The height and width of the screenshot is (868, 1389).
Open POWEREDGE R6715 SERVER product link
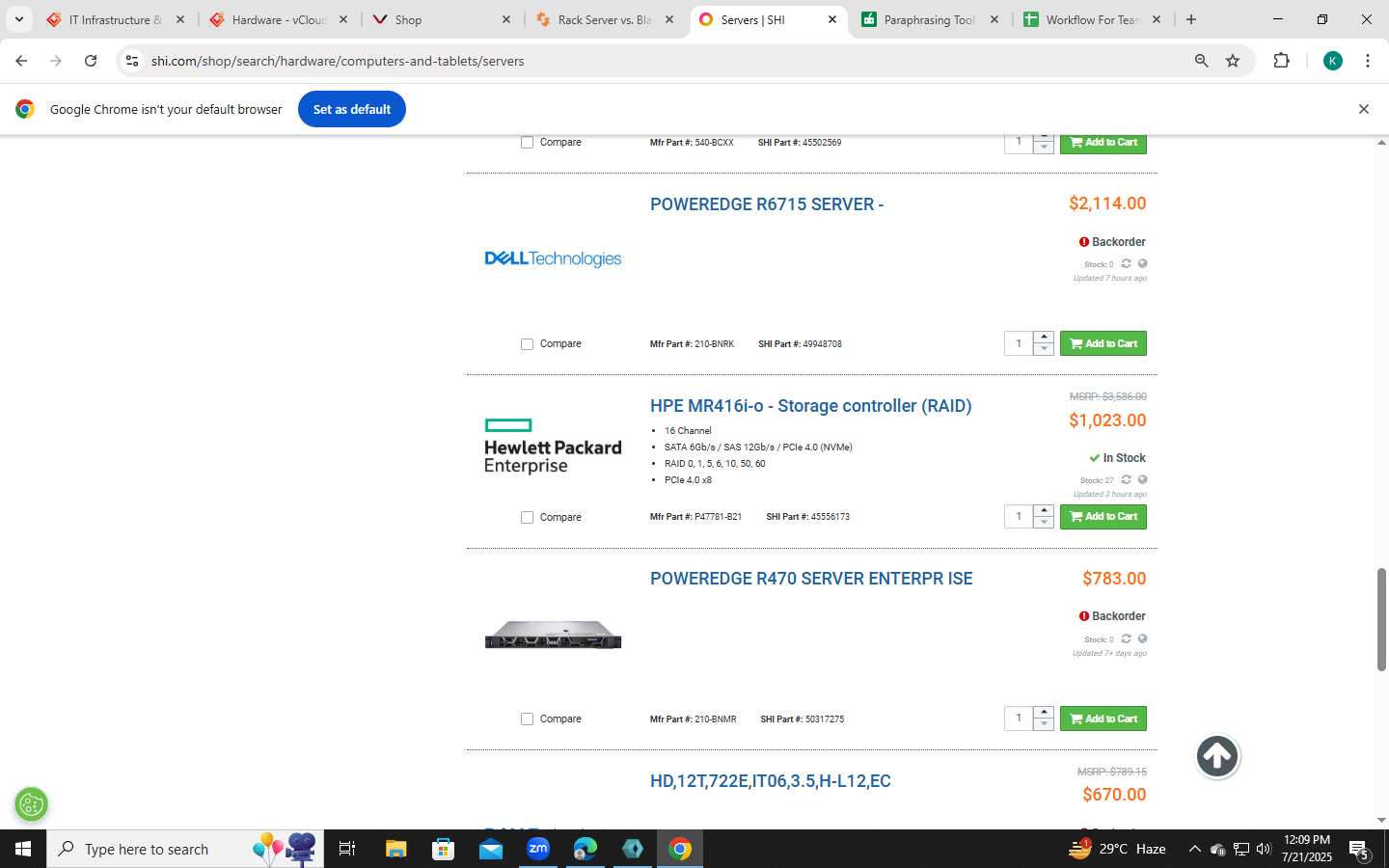pyautogui.click(x=767, y=204)
